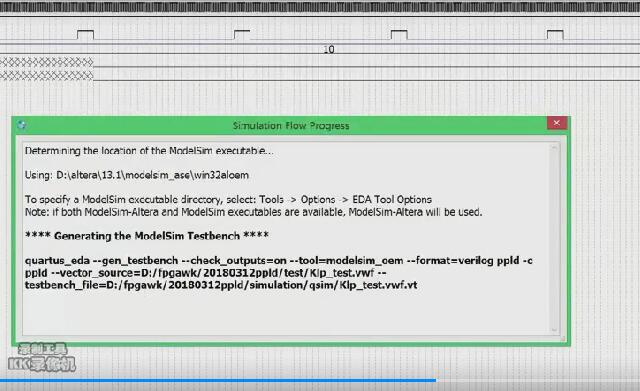The width and height of the screenshot is (640, 391).
Task: Click the dialog's bottom-right resize grip
Action: pyautogui.click(x=563, y=338)
